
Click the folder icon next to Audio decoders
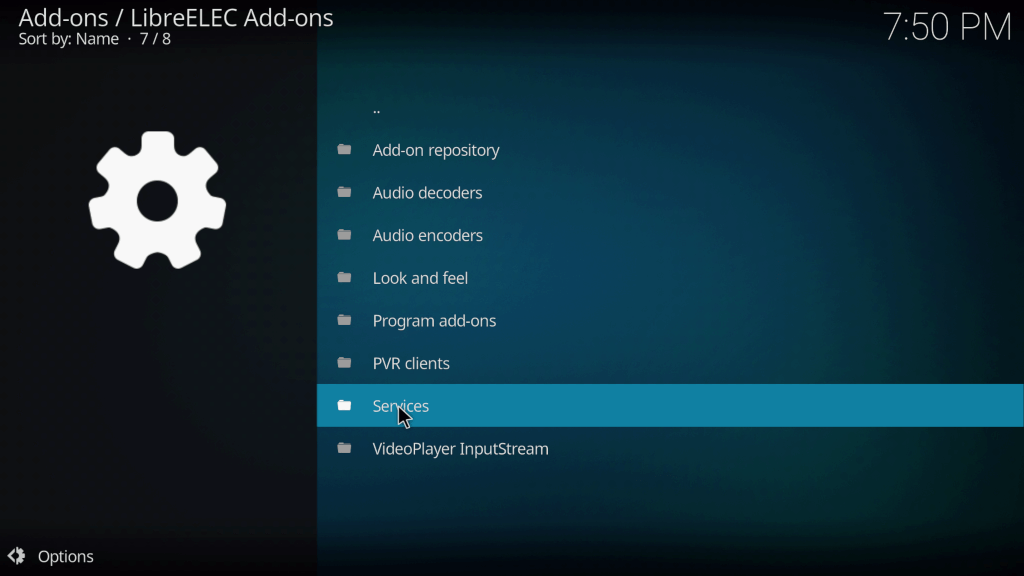pos(345,192)
